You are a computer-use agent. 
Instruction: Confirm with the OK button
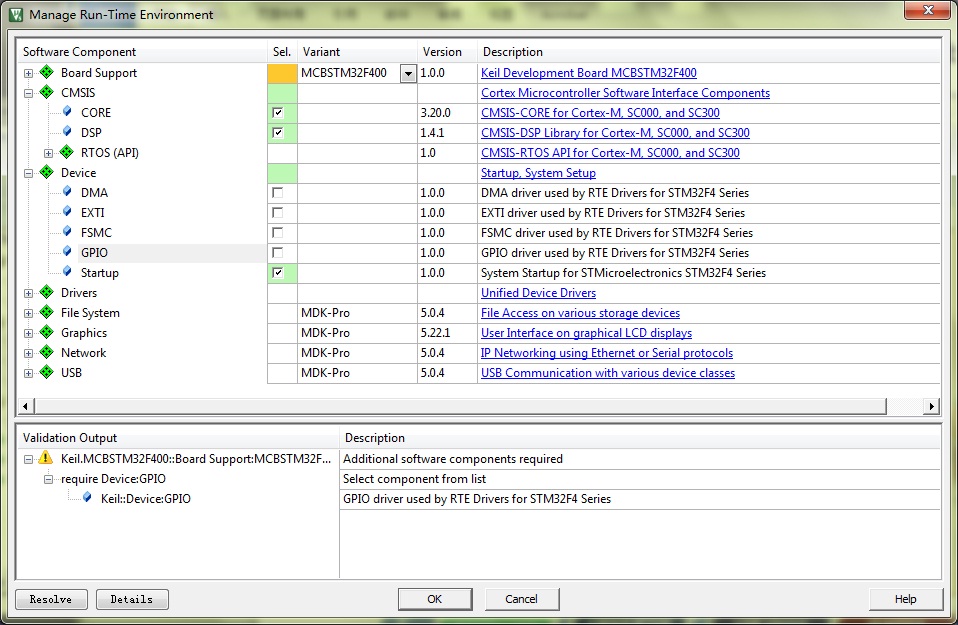pos(435,599)
